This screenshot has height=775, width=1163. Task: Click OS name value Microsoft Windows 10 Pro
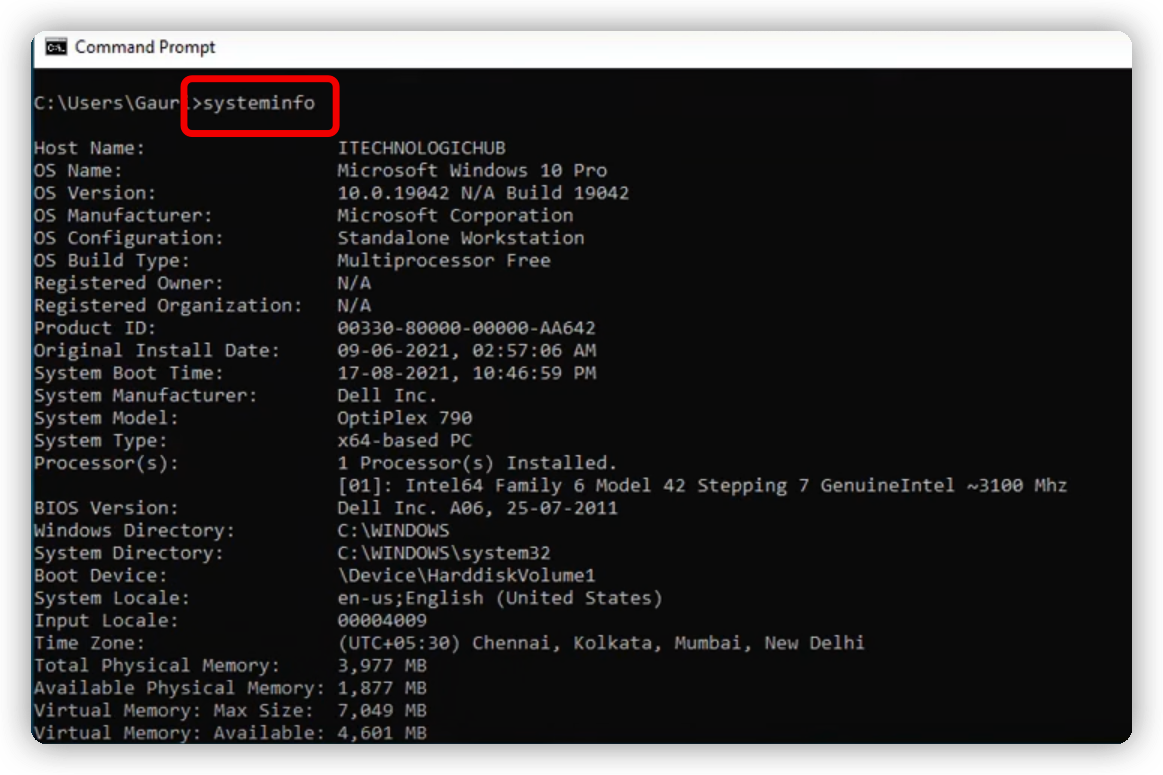[472, 171]
